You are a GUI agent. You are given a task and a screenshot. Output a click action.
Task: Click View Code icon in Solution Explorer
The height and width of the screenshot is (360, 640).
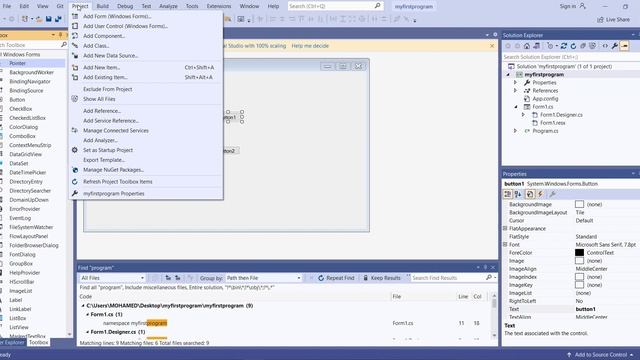point(605,46)
